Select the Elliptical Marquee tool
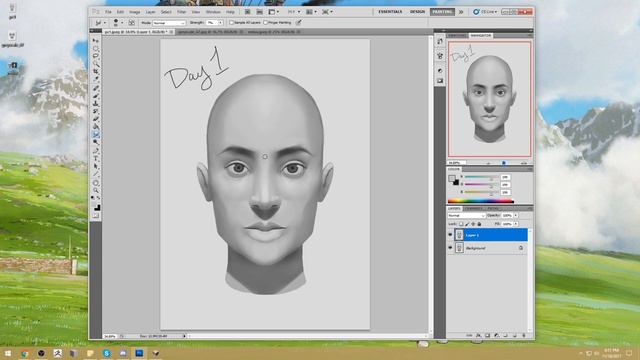The width and height of the screenshot is (640, 360). coord(96,48)
